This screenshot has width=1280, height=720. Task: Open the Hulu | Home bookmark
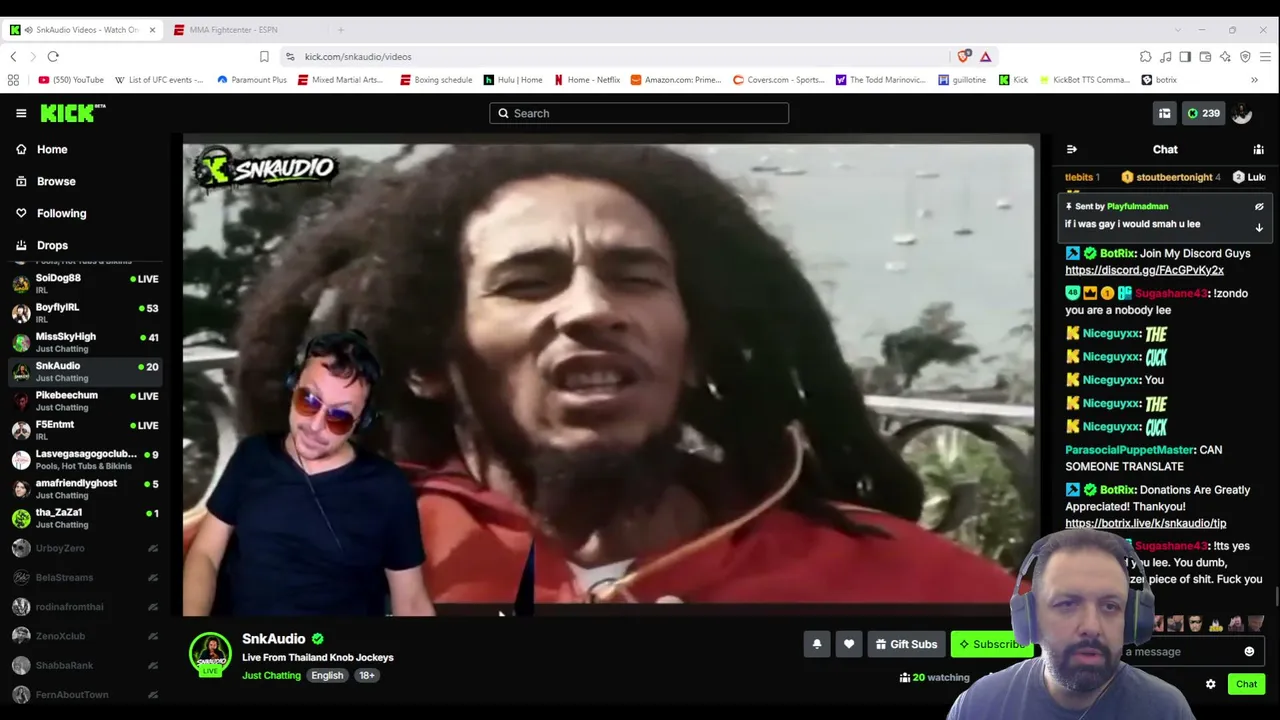[513, 80]
